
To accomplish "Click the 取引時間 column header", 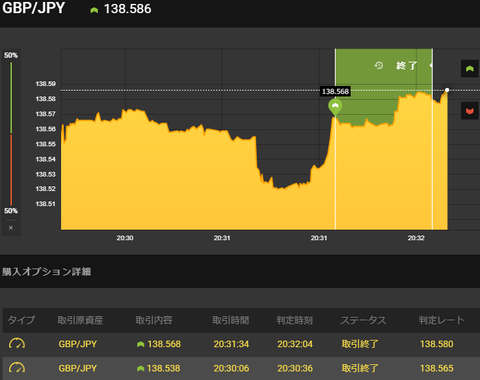I will pos(231,320).
